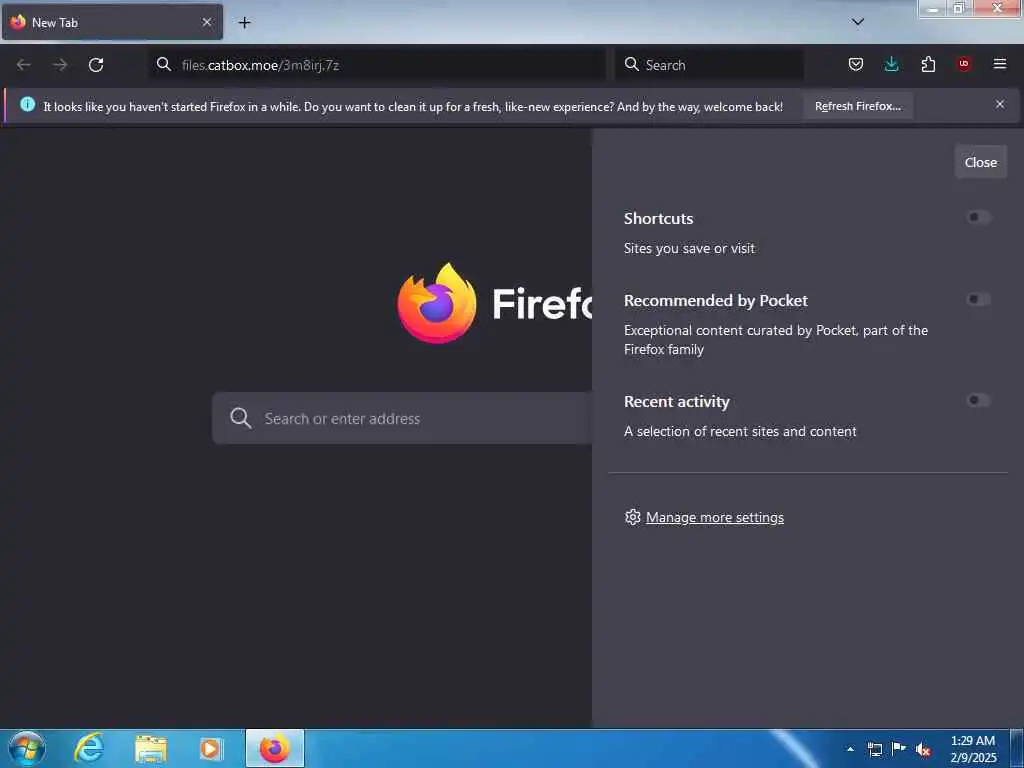This screenshot has width=1024, height=768.
Task: Click the uBlock Origin shield icon
Action: click(964, 64)
